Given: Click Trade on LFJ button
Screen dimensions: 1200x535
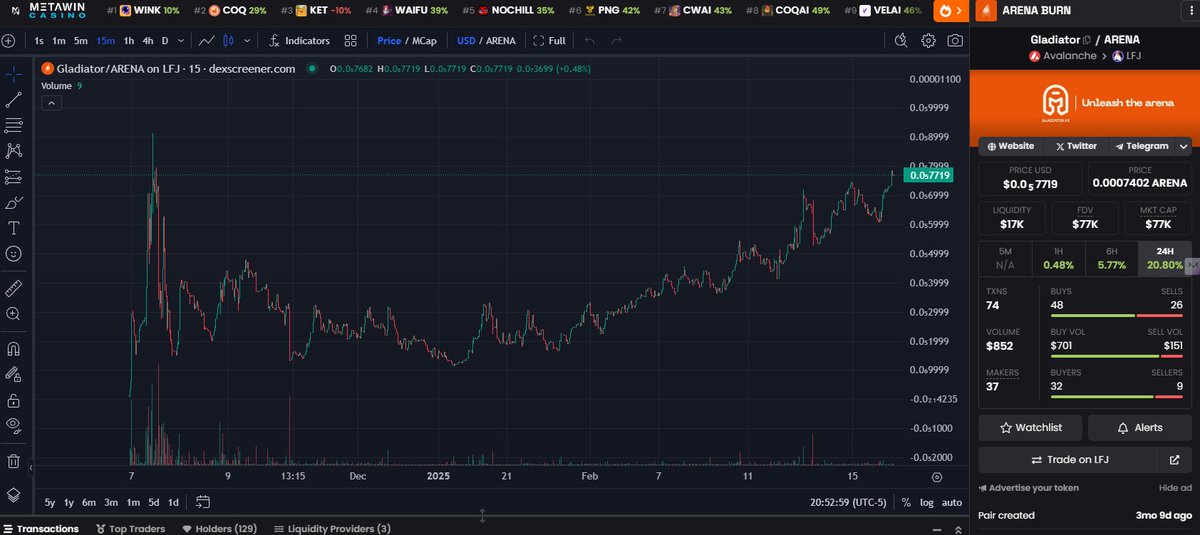Looking at the screenshot, I should pyautogui.click(x=1068, y=460).
